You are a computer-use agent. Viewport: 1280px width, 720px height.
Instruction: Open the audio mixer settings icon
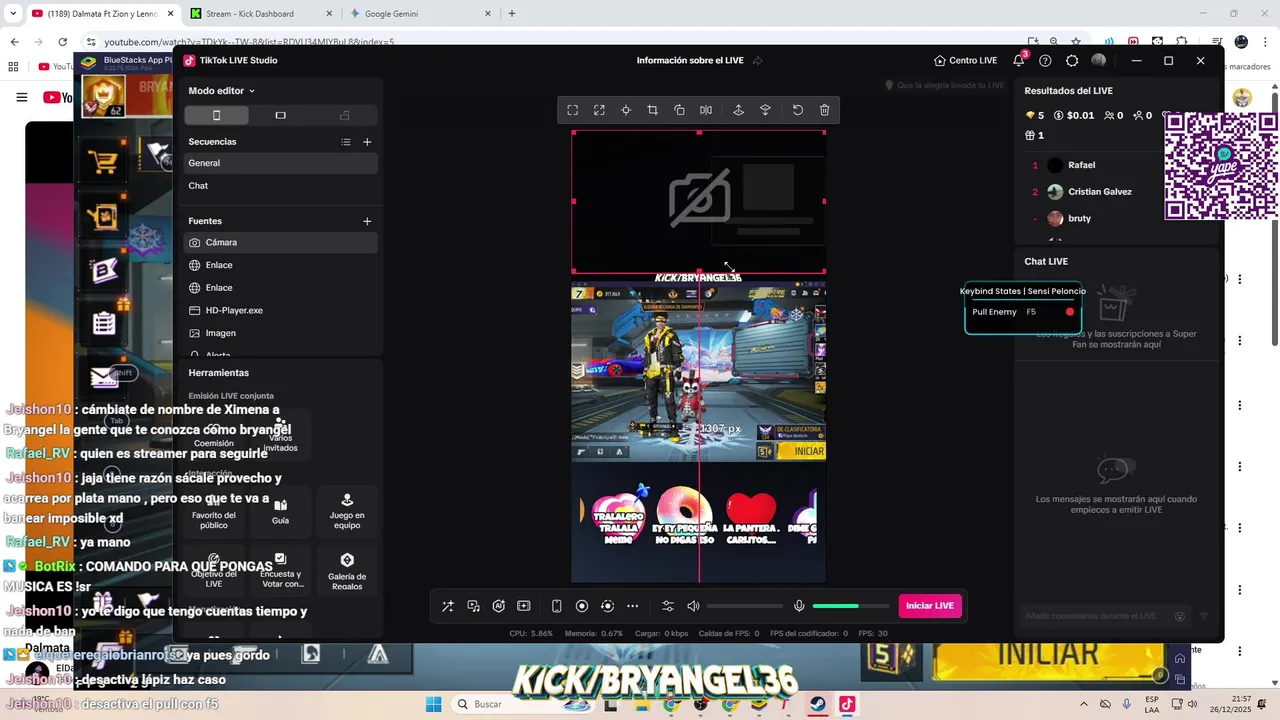click(668, 606)
